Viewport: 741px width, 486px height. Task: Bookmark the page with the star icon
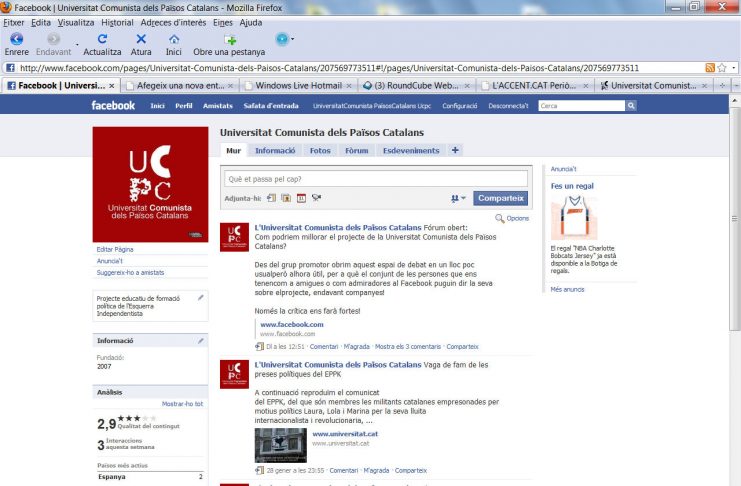coord(722,68)
